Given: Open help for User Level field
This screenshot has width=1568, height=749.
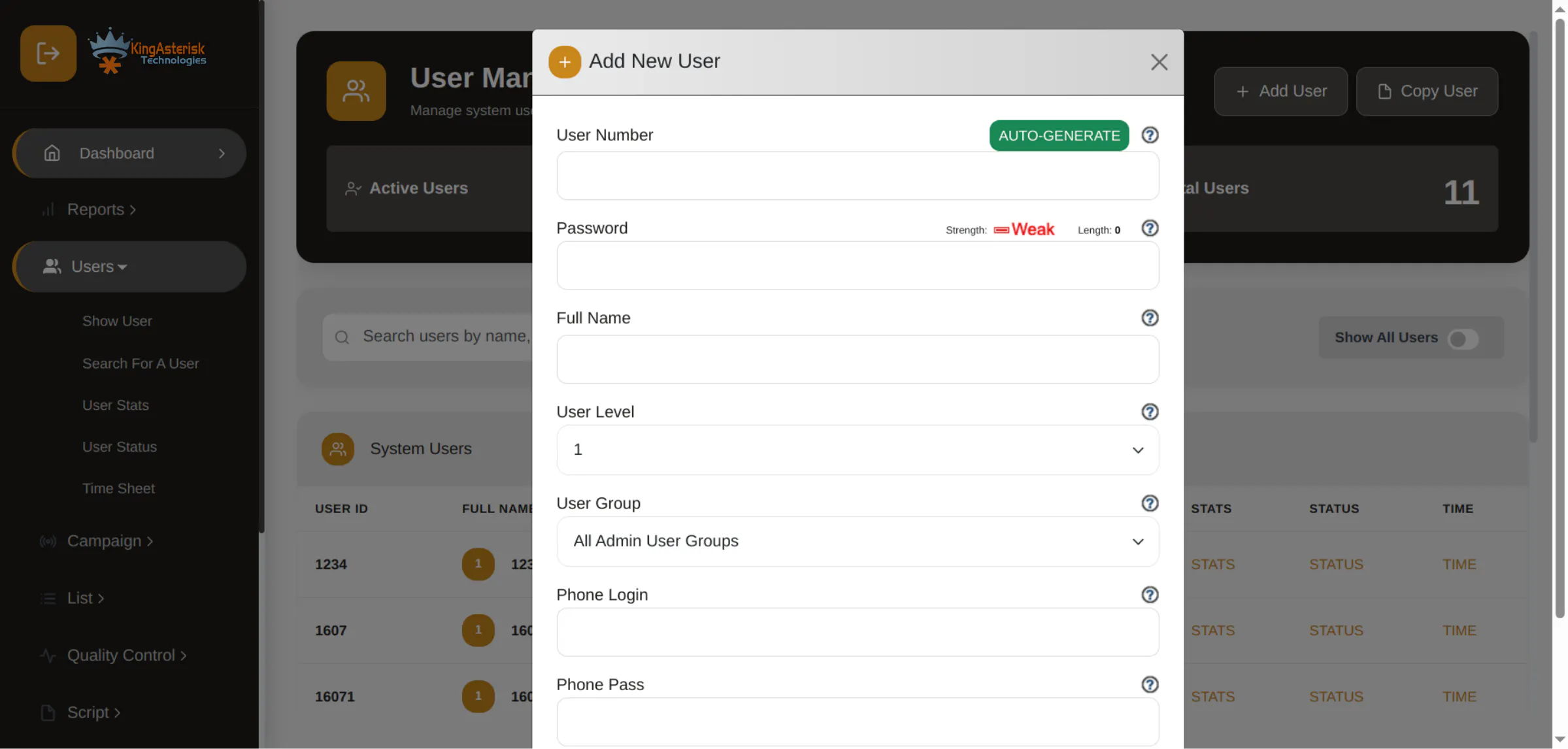Looking at the screenshot, I should [x=1150, y=412].
